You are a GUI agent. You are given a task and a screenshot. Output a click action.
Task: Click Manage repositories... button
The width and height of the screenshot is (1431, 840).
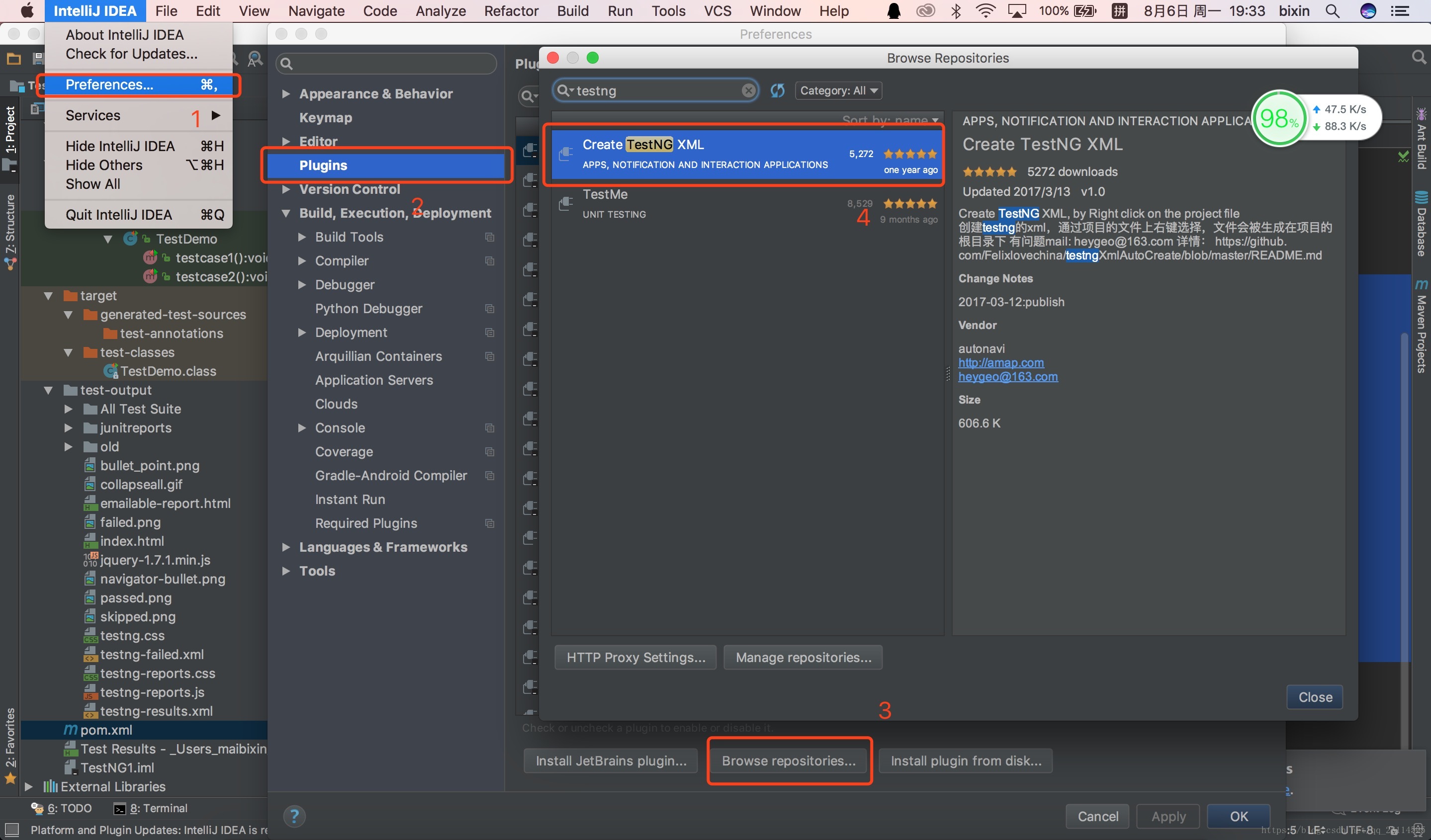[803, 657]
